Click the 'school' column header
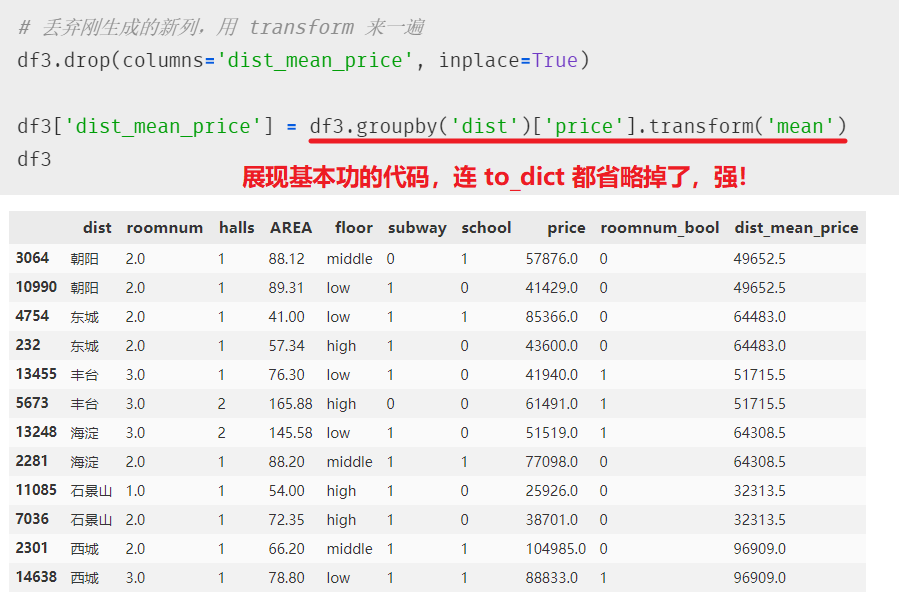 click(485, 228)
